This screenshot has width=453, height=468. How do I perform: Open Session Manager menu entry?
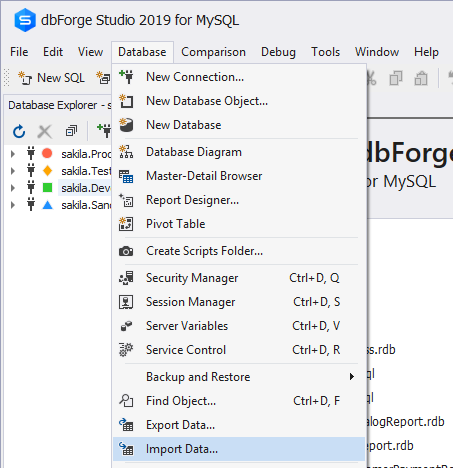239,302
